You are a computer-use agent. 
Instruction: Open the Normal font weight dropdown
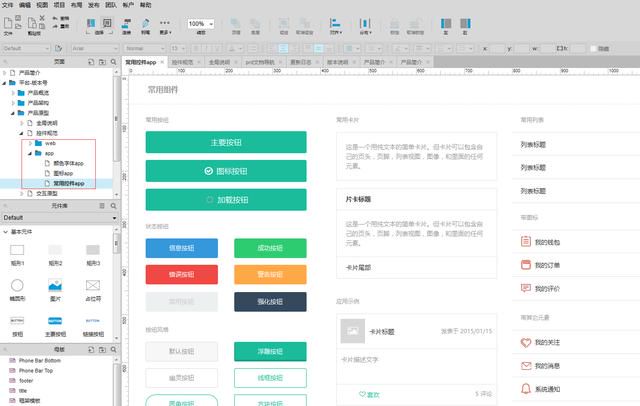tap(144, 49)
